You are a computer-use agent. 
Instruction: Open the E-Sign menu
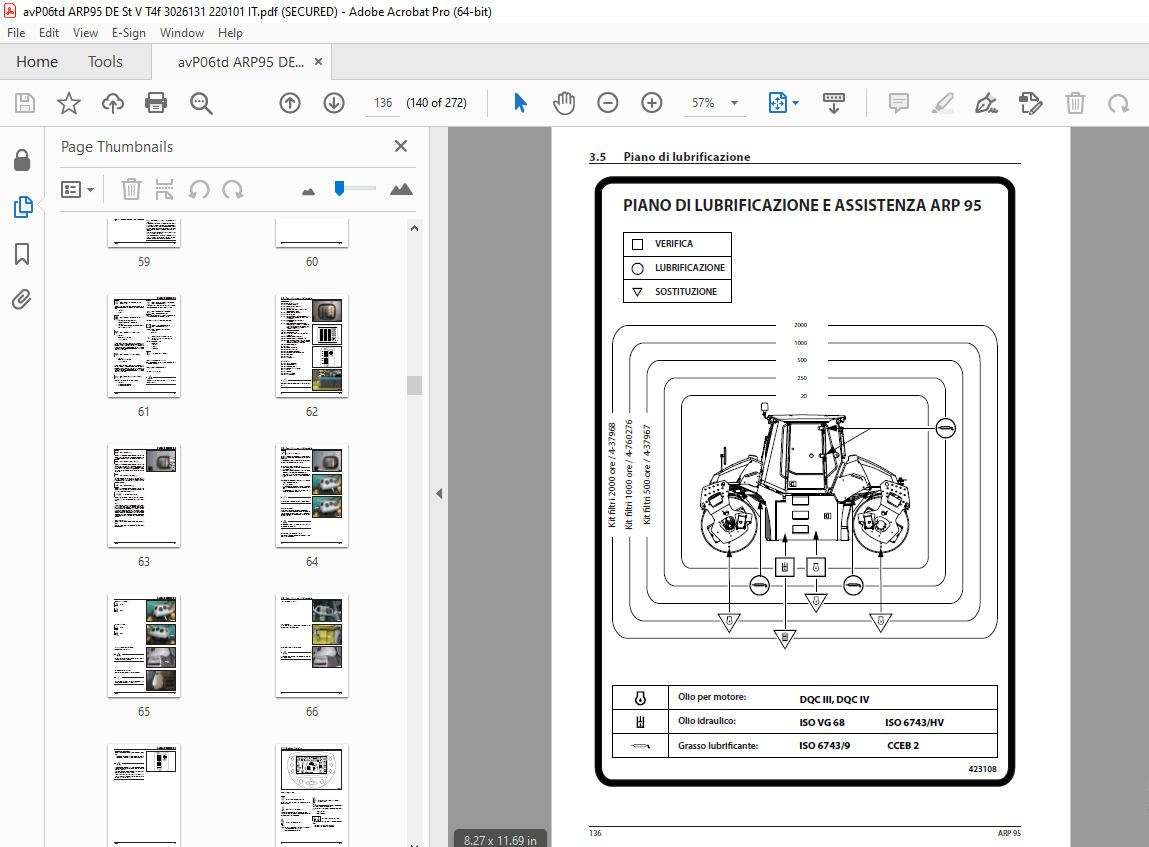pos(129,33)
